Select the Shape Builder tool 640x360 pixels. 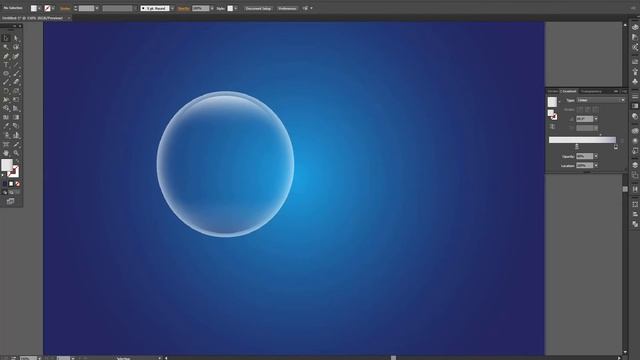(6, 109)
